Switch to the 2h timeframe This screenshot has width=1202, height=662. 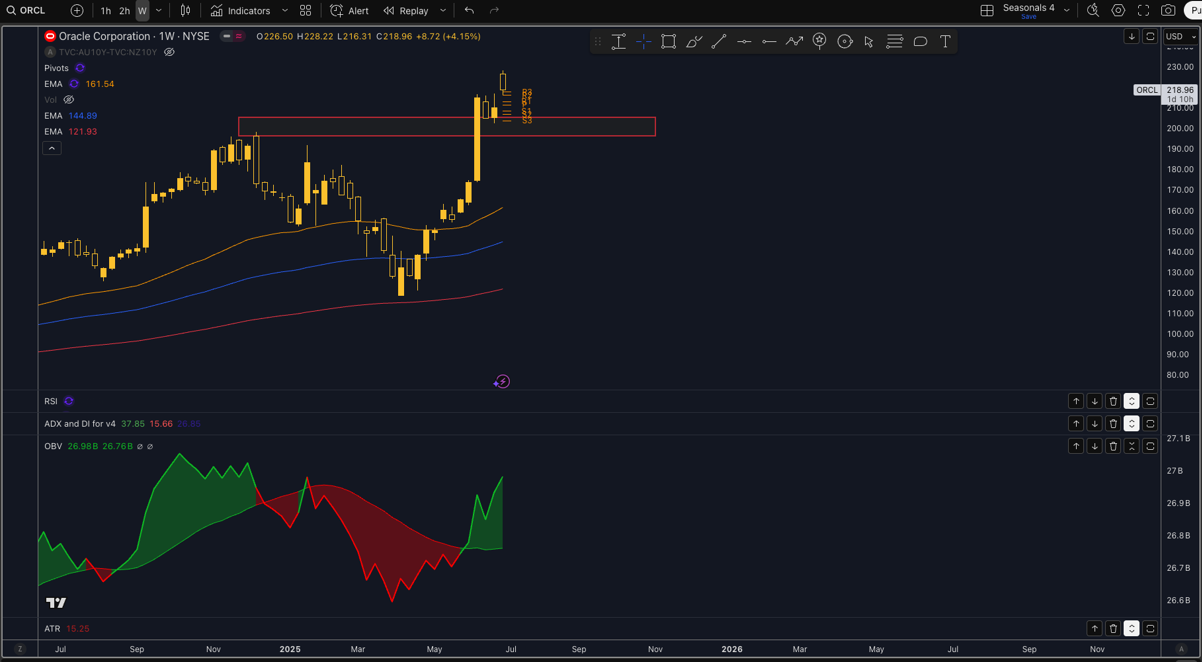pos(124,10)
